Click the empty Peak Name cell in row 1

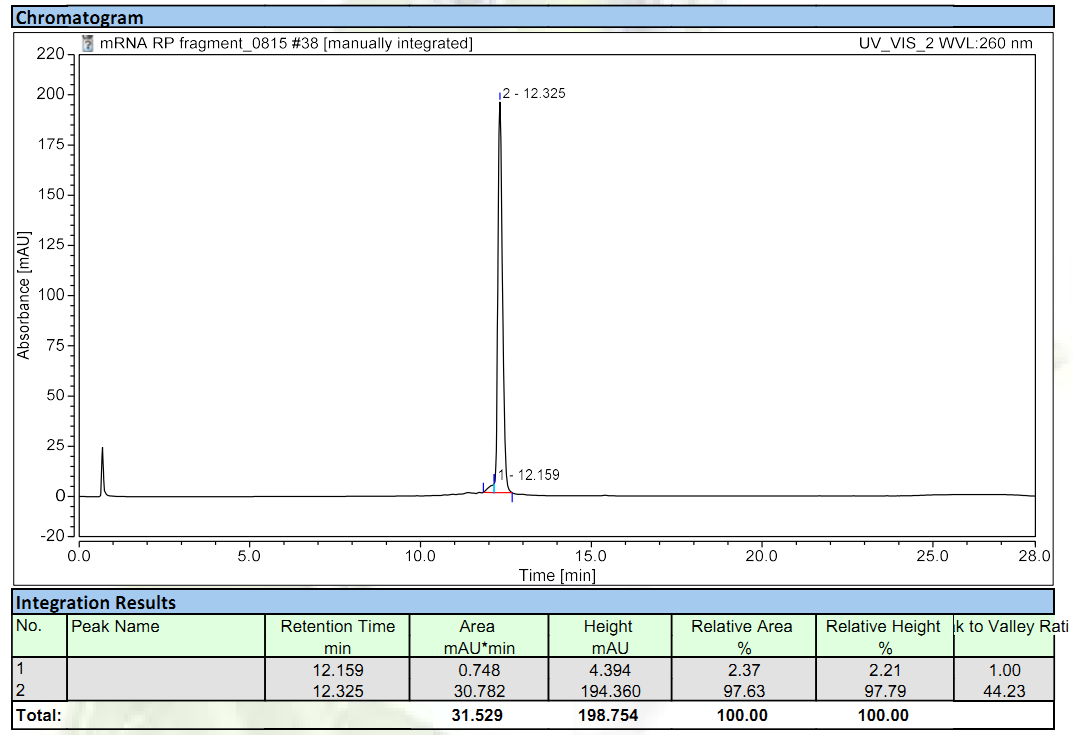[165, 671]
